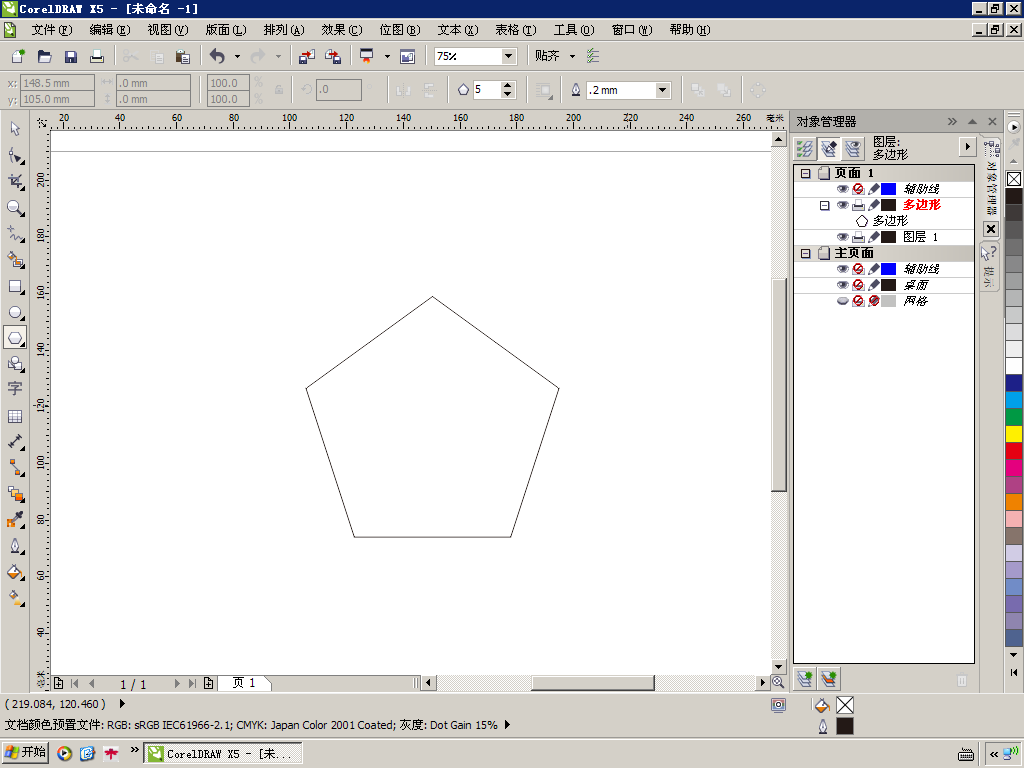1024x768 pixels.
Task: Pick the yellow swatch in color palette
Action: pyautogui.click(x=1014, y=434)
